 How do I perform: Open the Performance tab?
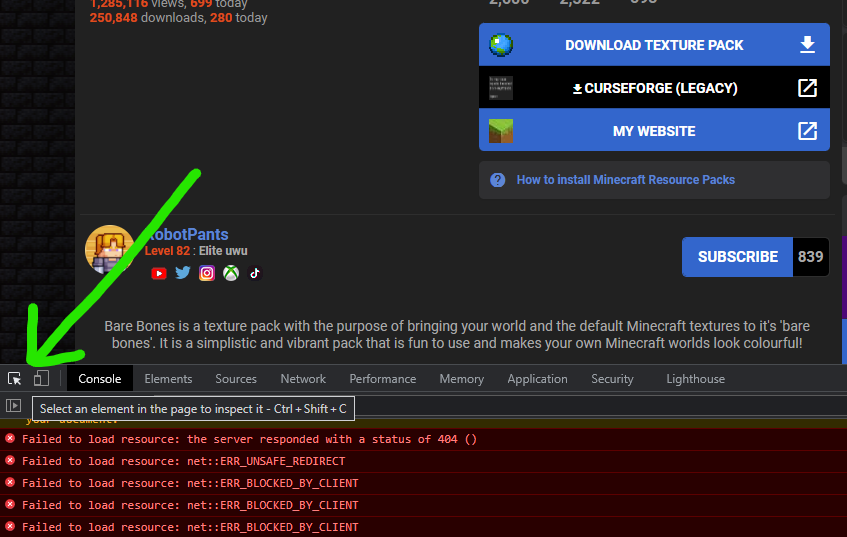tap(382, 379)
